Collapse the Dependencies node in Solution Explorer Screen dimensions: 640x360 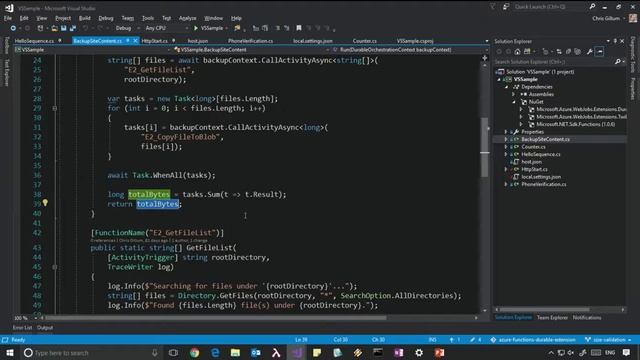(x=507, y=87)
